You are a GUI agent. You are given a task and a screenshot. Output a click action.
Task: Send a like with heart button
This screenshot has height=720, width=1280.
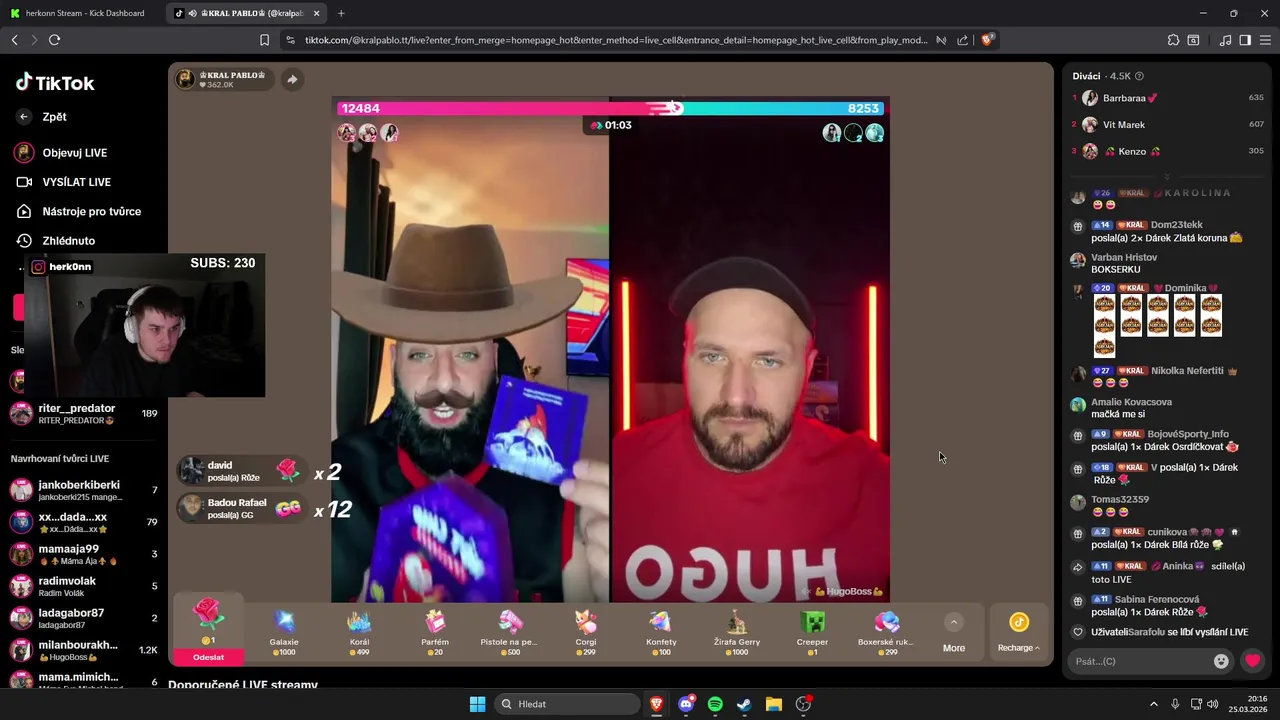(1252, 661)
